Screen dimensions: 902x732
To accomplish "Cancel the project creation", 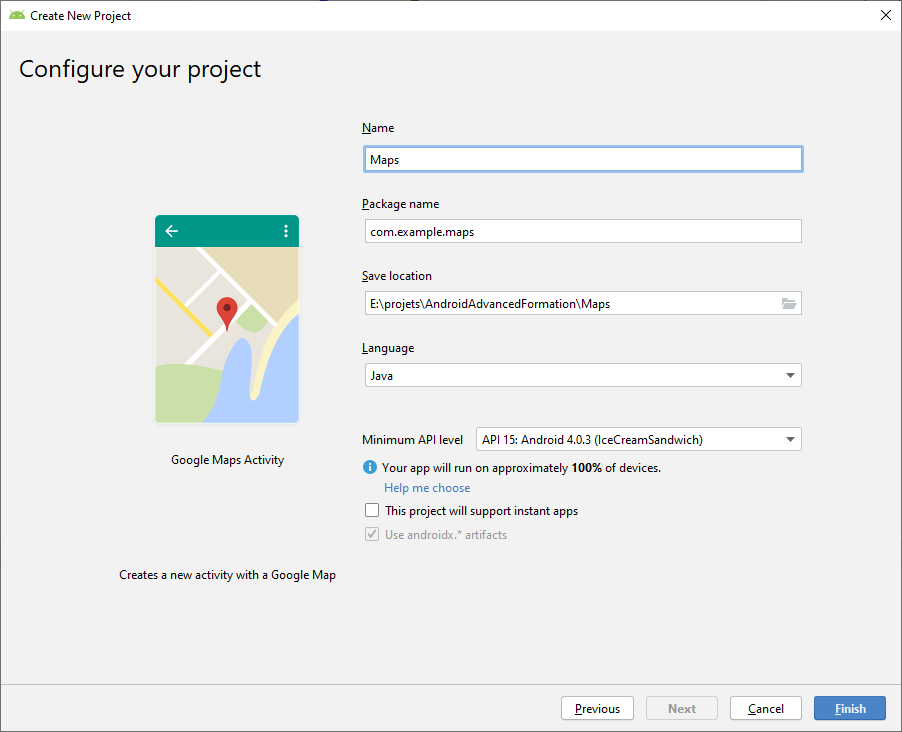I will [x=765, y=708].
